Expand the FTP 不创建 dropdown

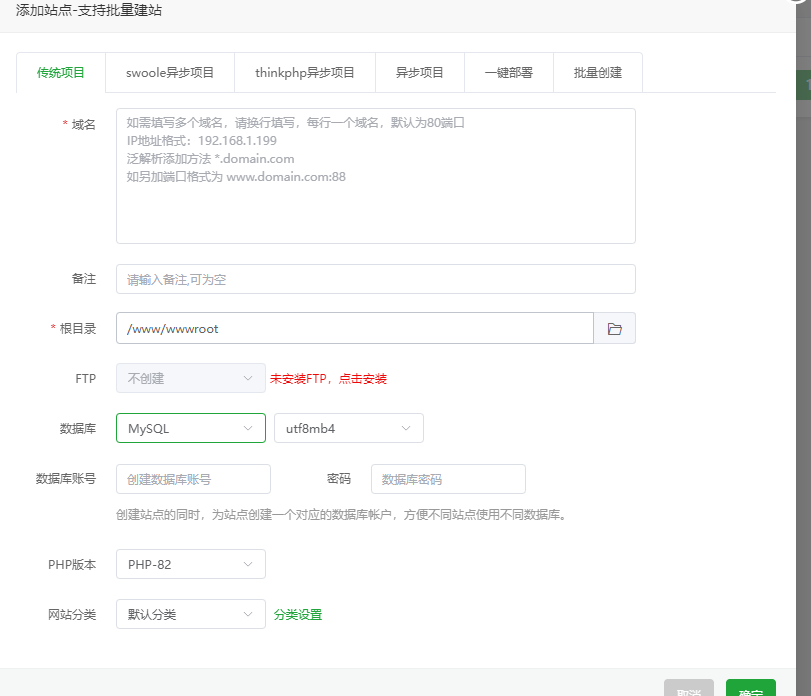coord(190,378)
